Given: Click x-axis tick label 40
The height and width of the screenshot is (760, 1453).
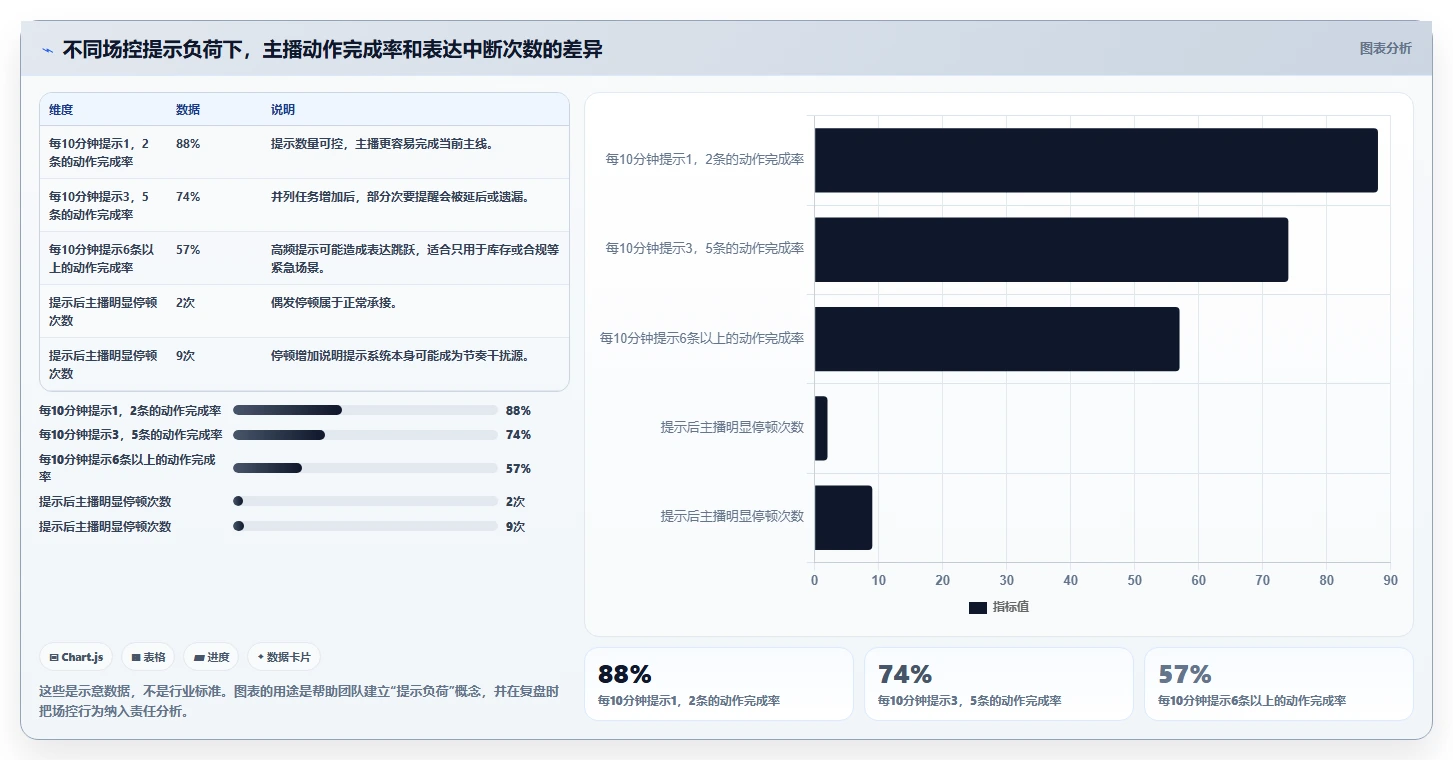Looking at the screenshot, I should tap(1070, 580).
